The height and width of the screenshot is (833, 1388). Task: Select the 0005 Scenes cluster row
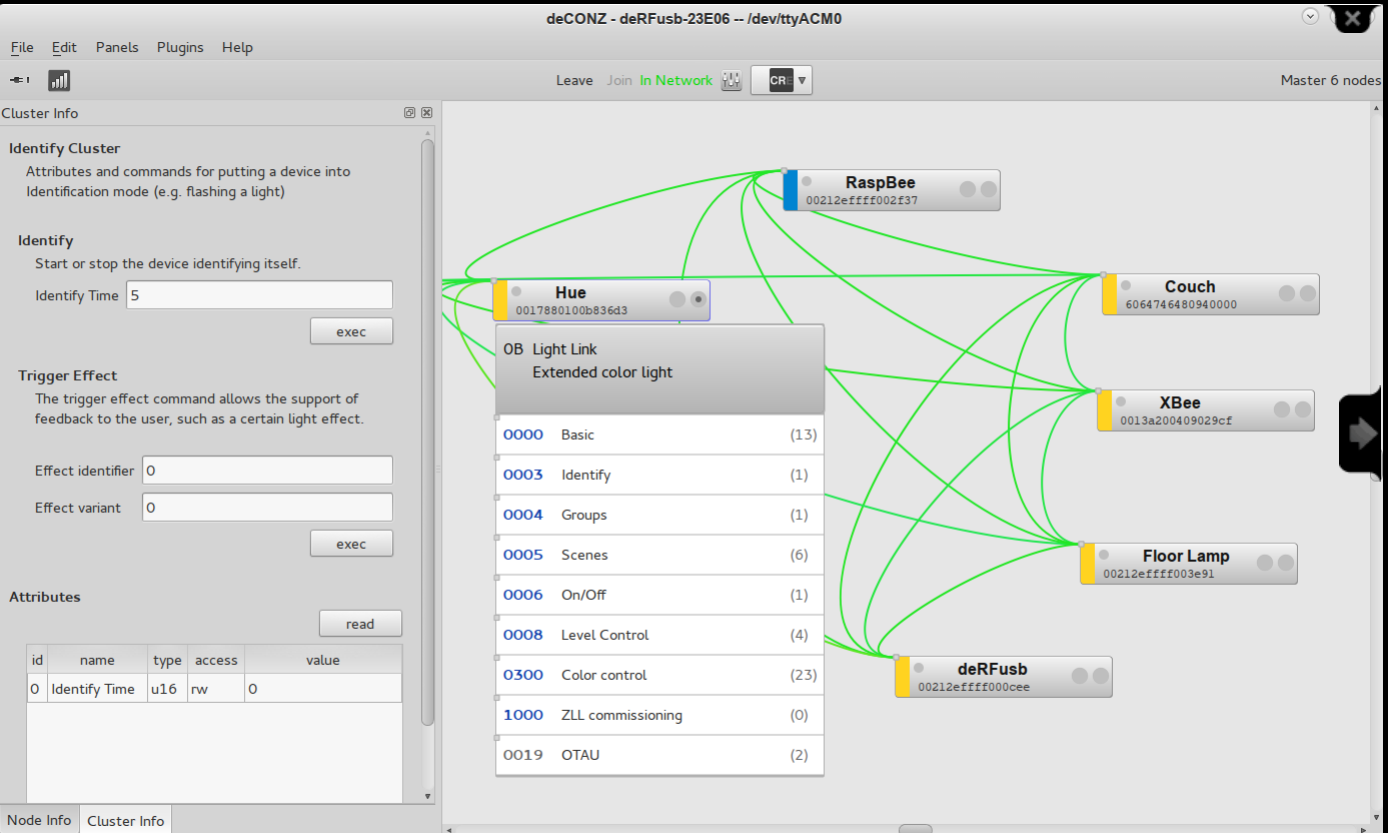[x=660, y=555]
